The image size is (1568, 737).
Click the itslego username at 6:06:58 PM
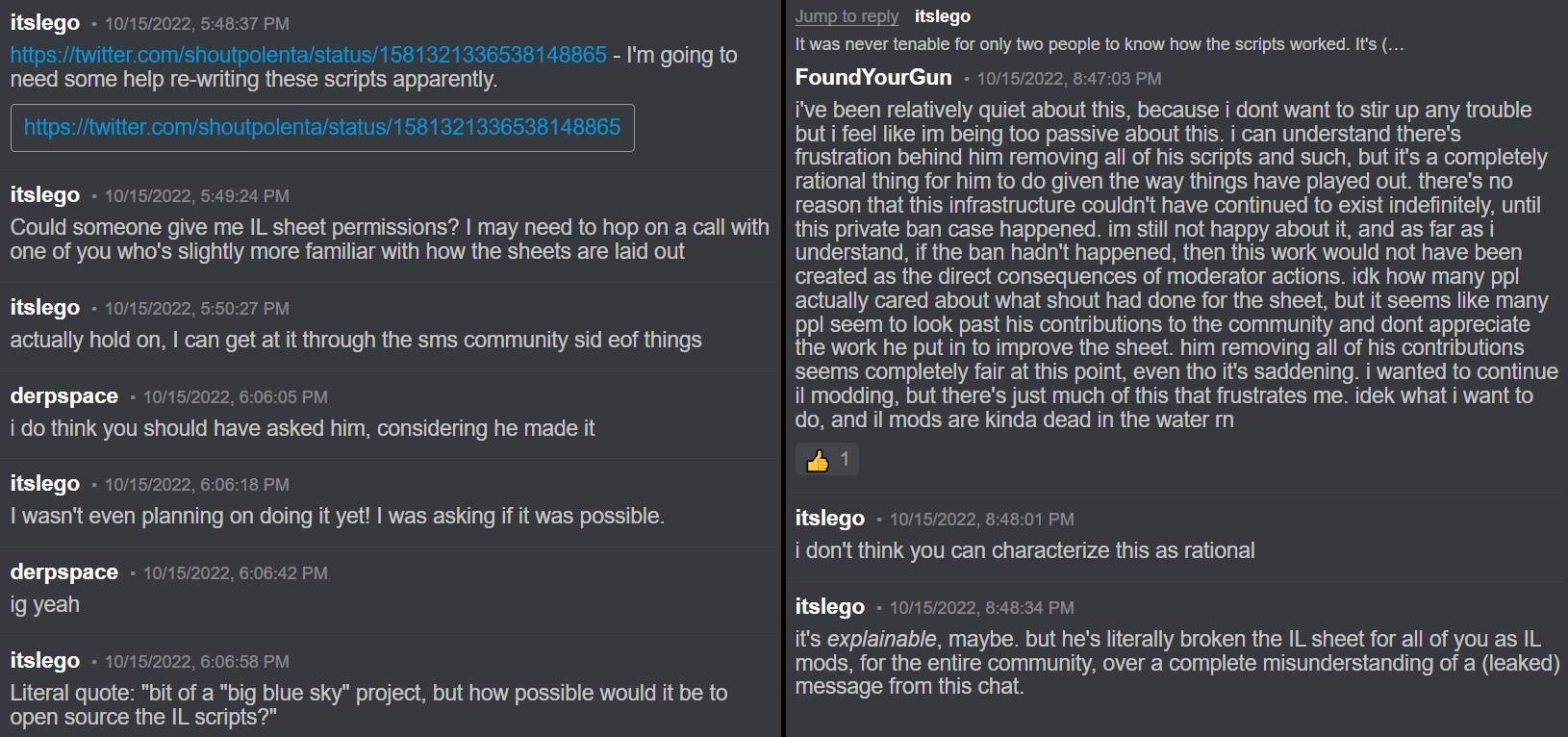[45, 661]
